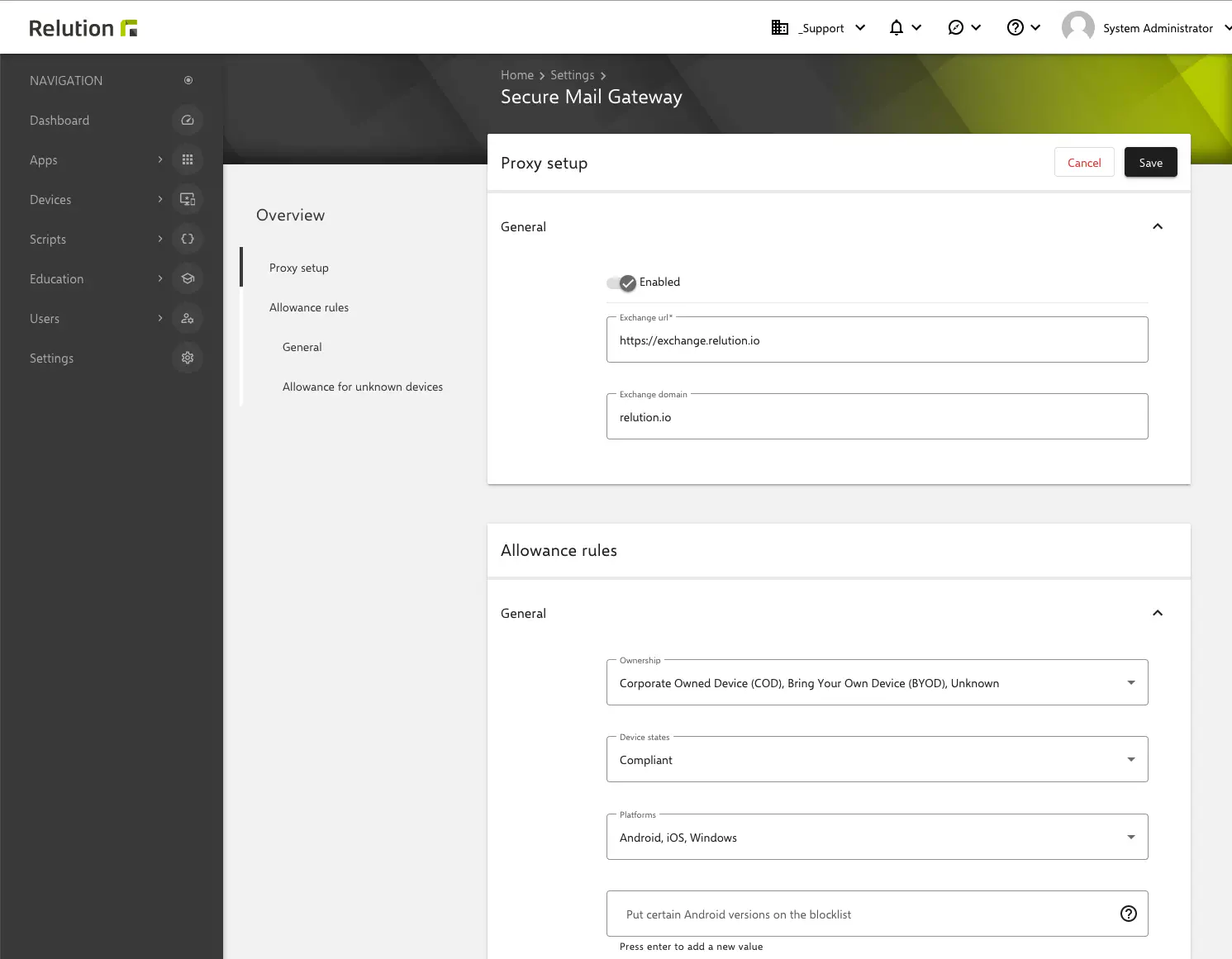Click the Relution logo
Image resolution: width=1232 pixels, height=959 pixels.
(82, 26)
